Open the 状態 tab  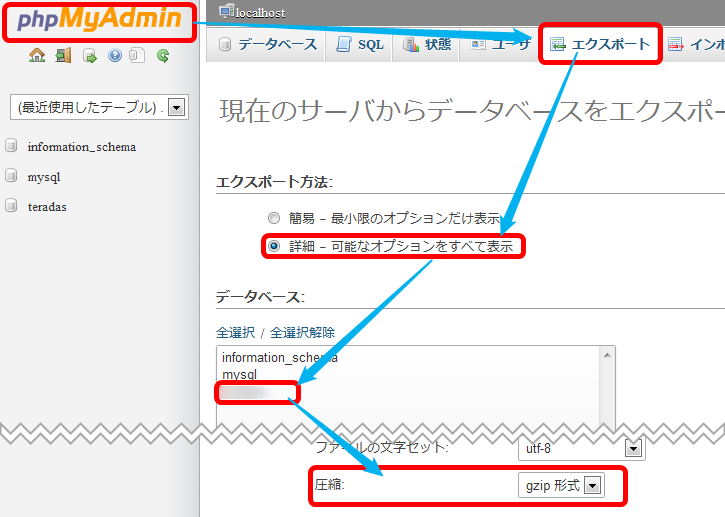426,44
